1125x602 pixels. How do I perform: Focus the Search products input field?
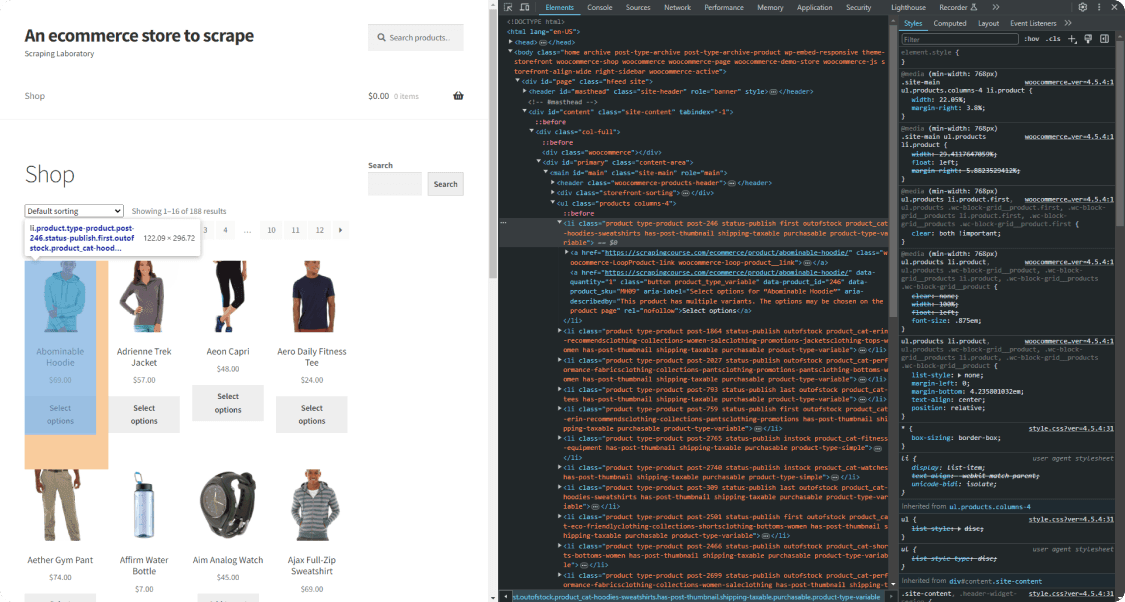click(x=416, y=37)
